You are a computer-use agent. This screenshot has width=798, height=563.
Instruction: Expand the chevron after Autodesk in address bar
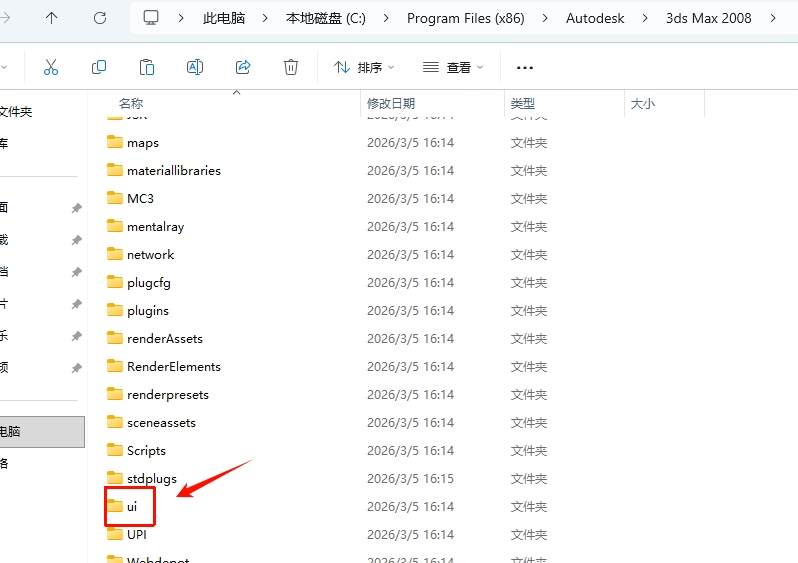pos(645,18)
